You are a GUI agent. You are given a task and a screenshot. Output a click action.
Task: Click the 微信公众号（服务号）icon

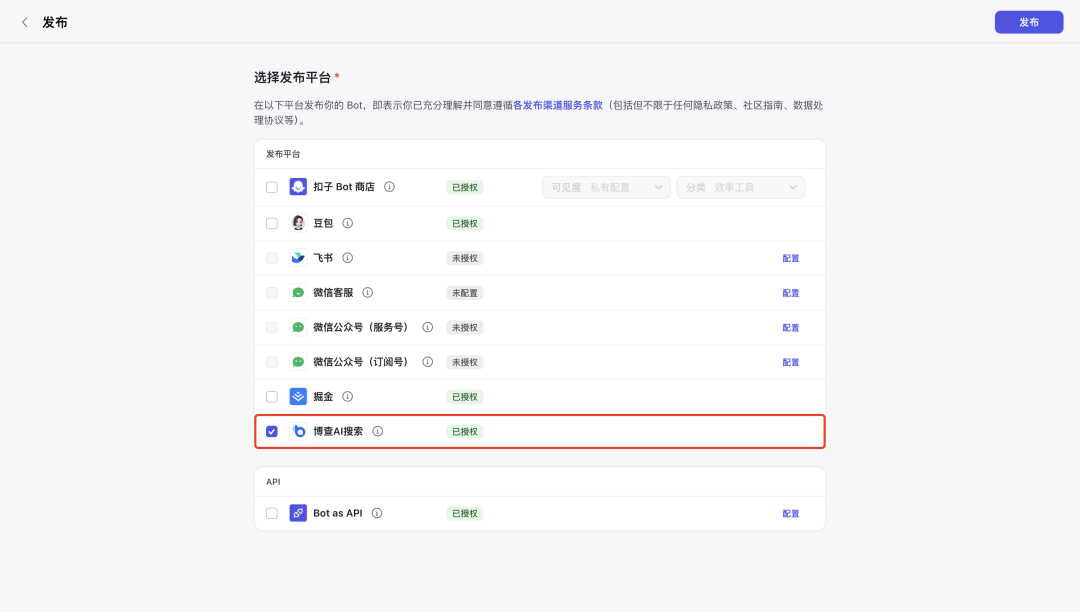(298, 327)
